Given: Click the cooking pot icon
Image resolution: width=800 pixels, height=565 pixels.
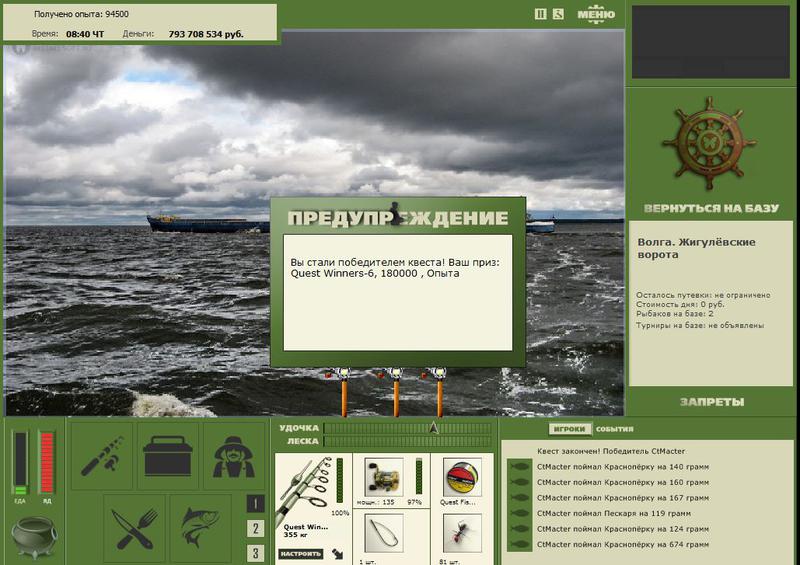Looking at the screenshot, I should pyautogui.click(x=34, y=537).
